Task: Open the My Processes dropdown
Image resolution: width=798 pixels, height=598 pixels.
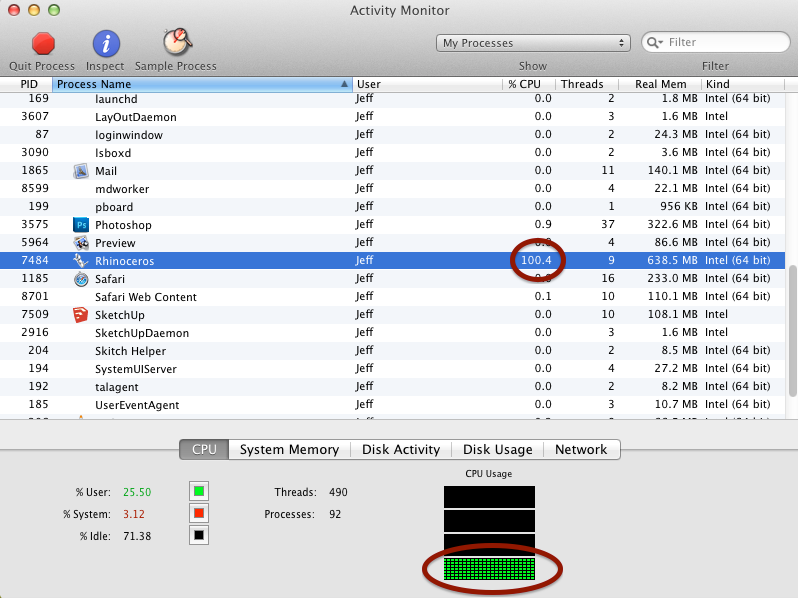Action: coord(533,43)
